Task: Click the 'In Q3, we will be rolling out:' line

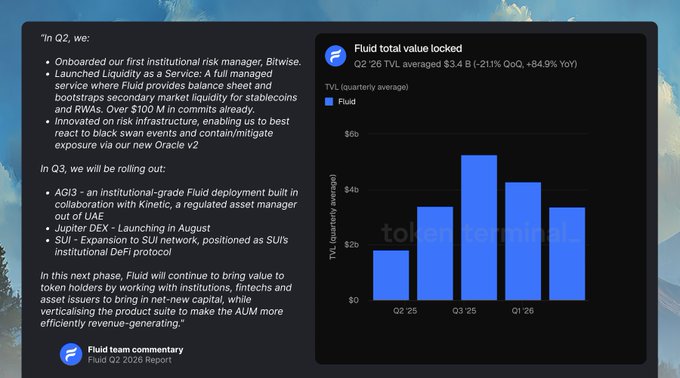Action: tap(103, 169)
